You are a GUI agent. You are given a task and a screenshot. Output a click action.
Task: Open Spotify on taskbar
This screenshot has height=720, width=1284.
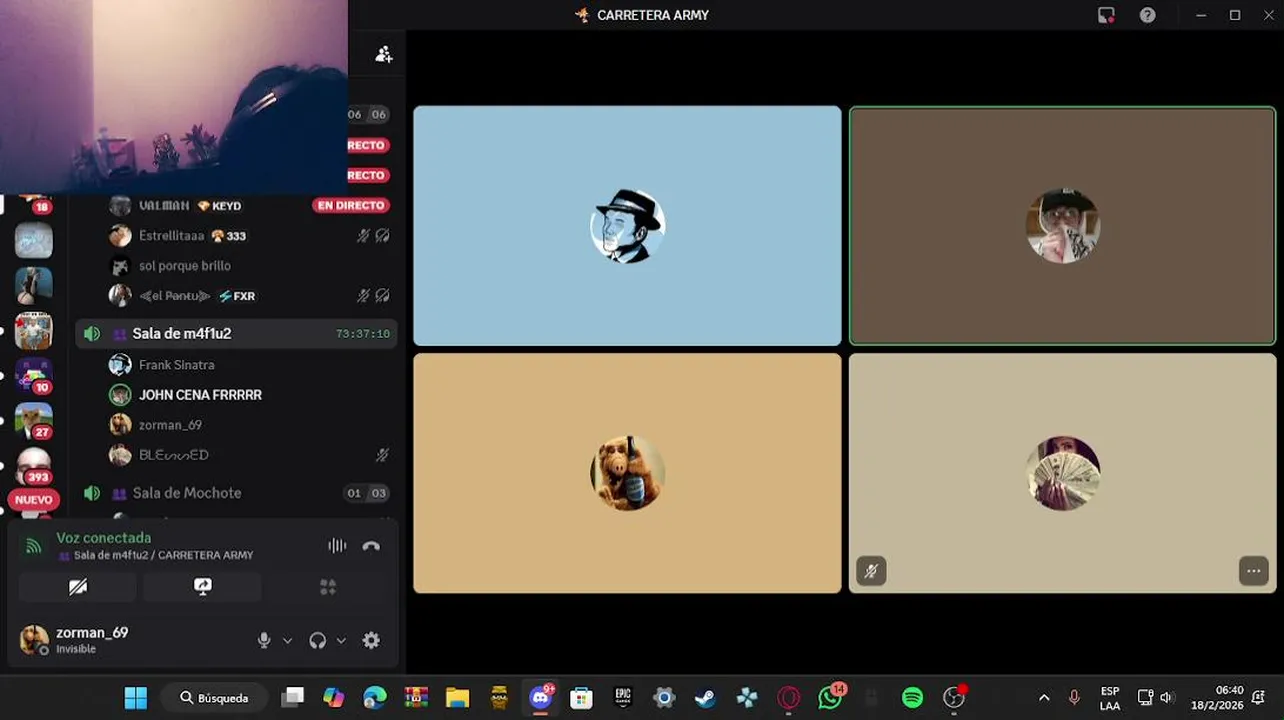coord(912,698)
